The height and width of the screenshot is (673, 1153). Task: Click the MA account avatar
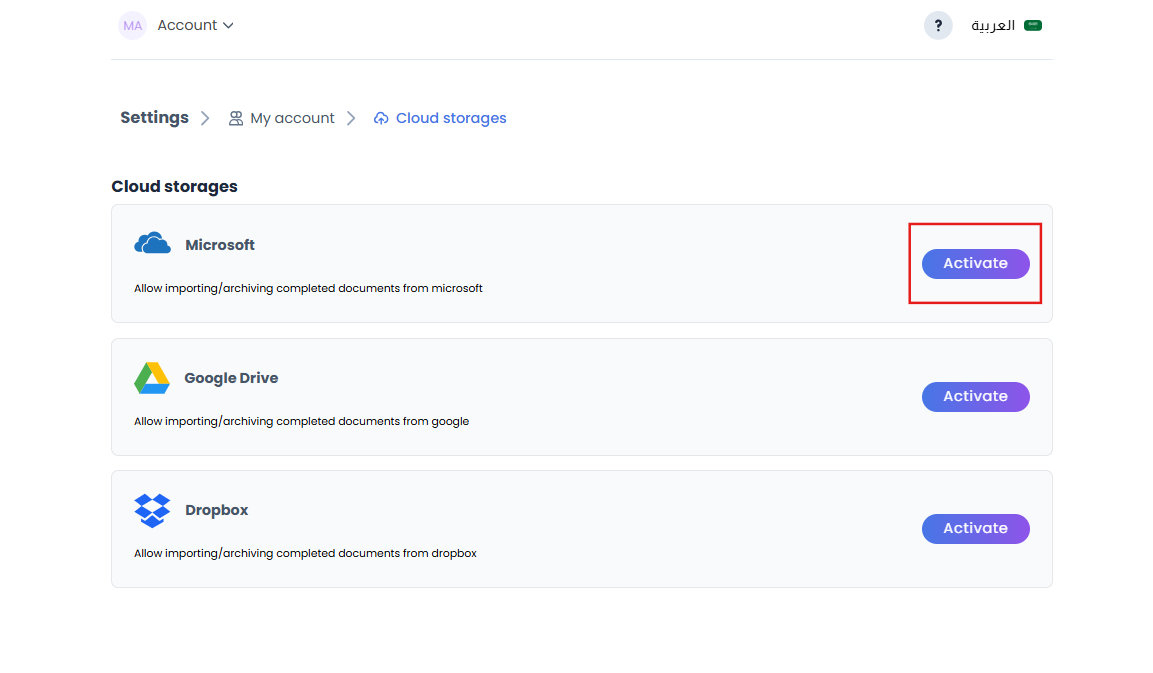(132, 26)
